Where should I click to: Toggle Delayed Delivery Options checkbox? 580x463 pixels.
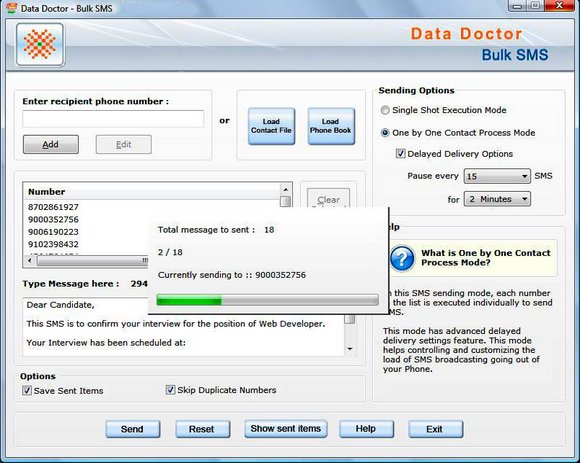point(400,153)
